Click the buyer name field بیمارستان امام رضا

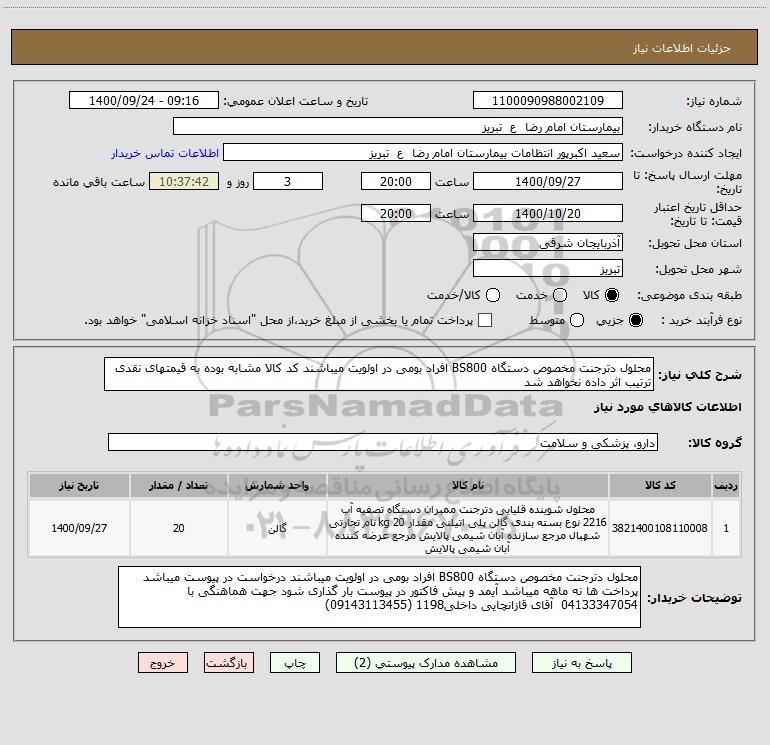pos(398,127)
